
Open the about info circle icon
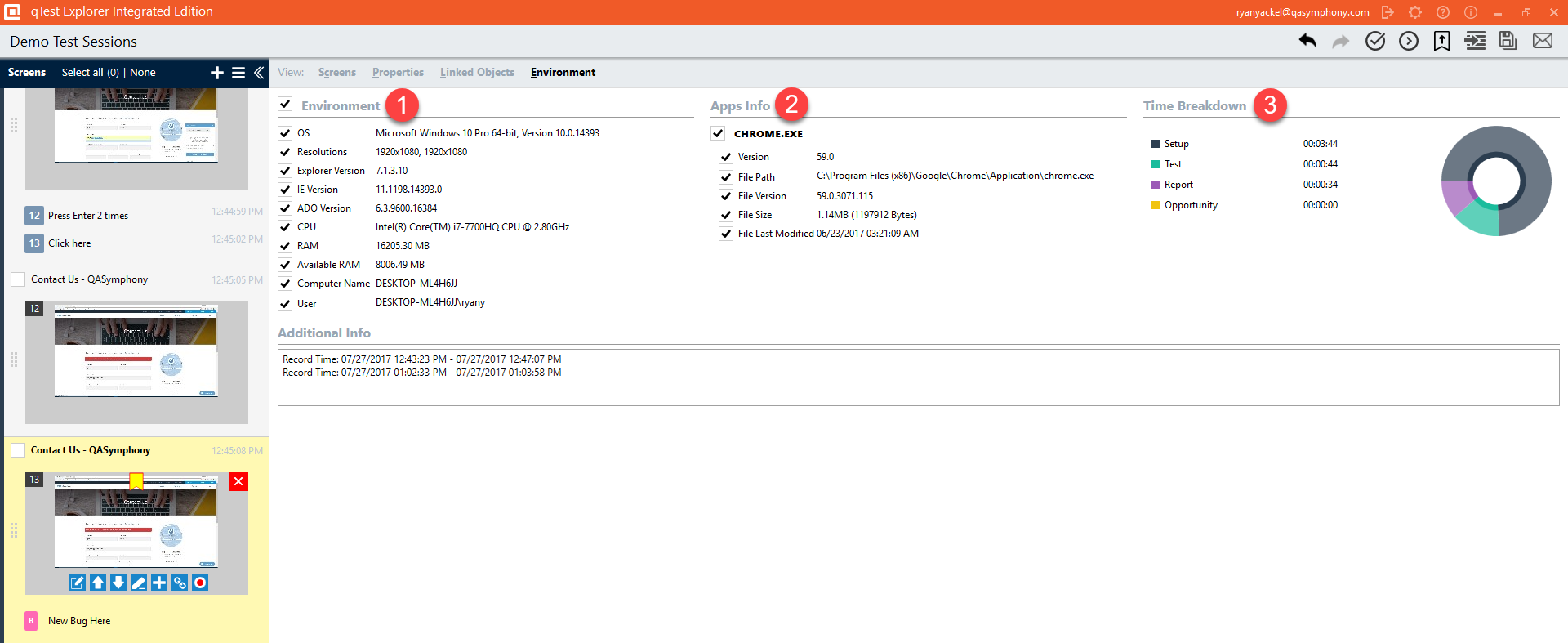click(1471, 12)
